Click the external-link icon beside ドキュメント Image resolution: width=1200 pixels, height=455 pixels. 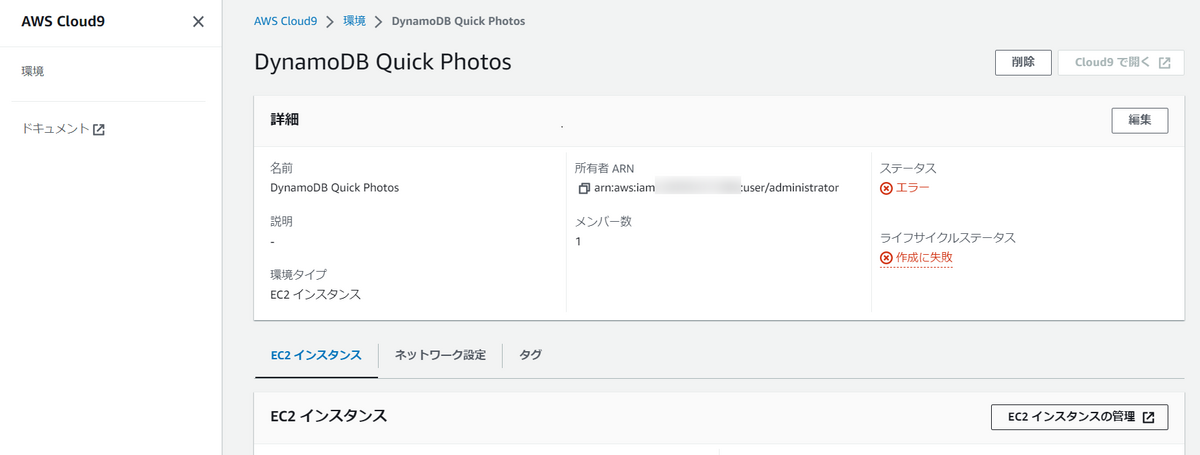coord(99,130)
